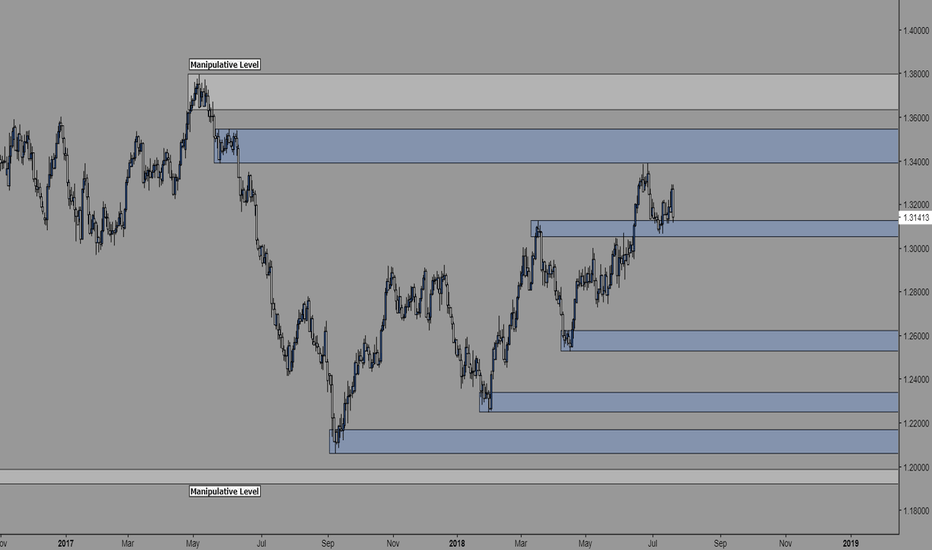
Task: Click the 1.34000 price axis label
Action: tap(916, 162)
